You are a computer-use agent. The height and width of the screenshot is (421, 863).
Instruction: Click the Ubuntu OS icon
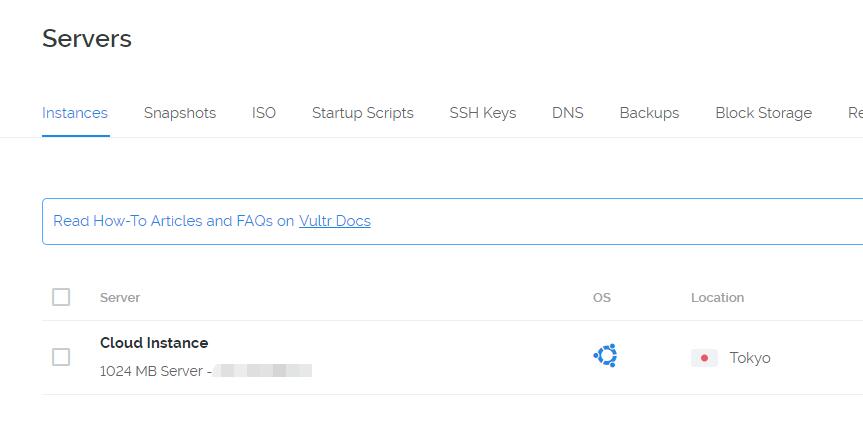click(605, 356)
